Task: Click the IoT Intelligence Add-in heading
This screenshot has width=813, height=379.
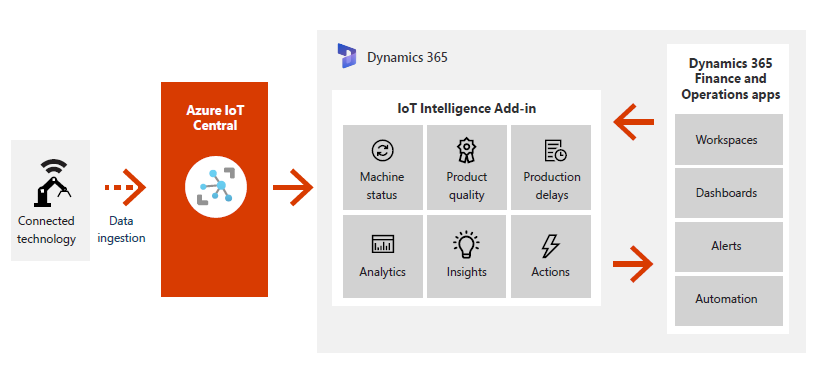Action: click(466, 108)
